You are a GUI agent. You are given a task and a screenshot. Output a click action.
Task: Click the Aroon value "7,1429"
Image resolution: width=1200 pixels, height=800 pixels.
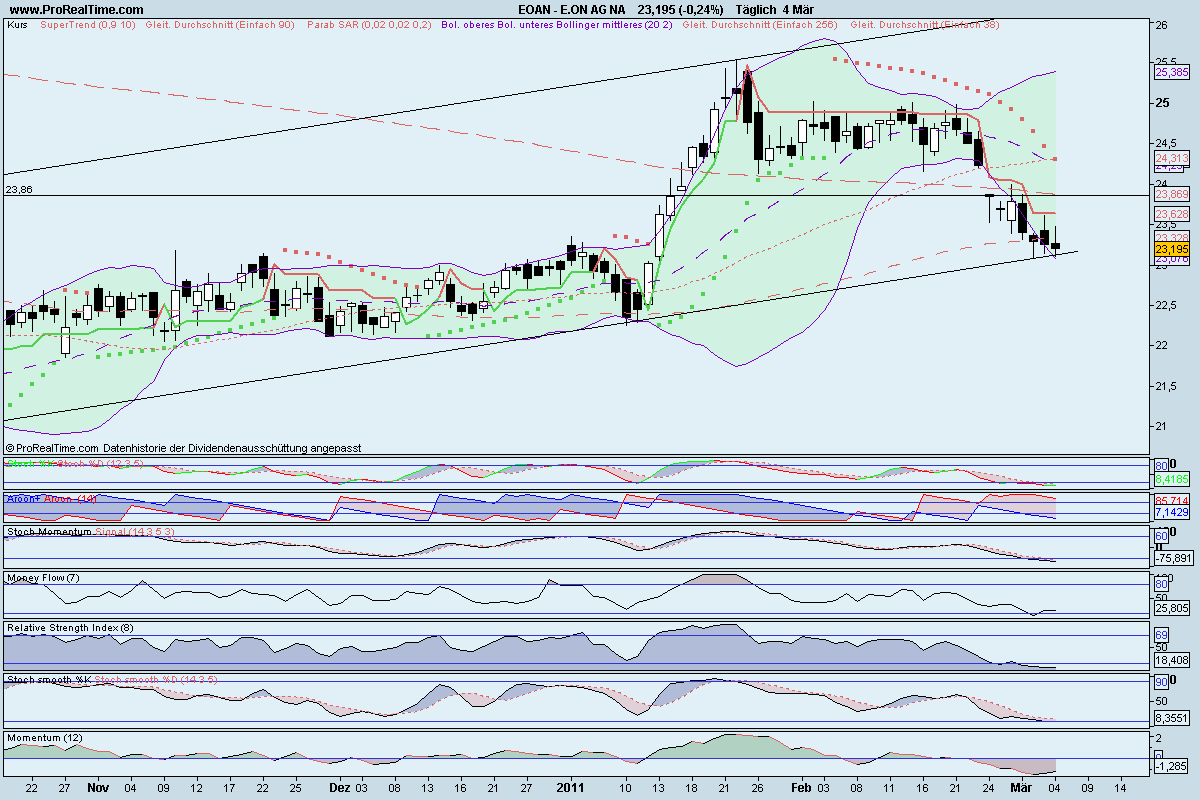tap(1172, 512)
